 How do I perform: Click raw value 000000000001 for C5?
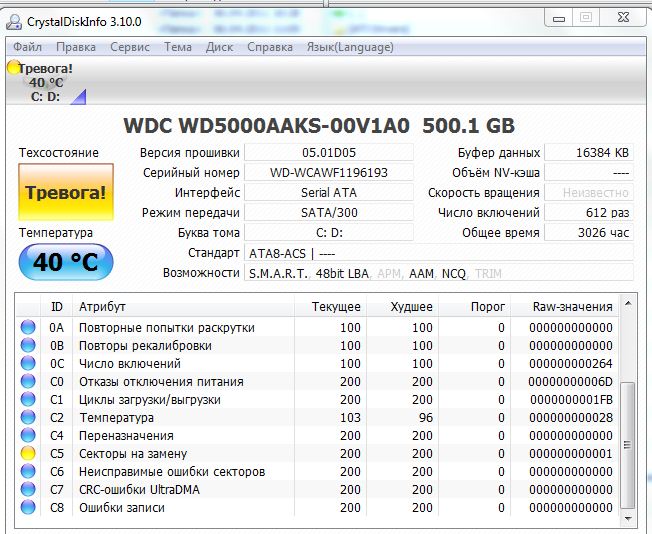pos(570,454)
